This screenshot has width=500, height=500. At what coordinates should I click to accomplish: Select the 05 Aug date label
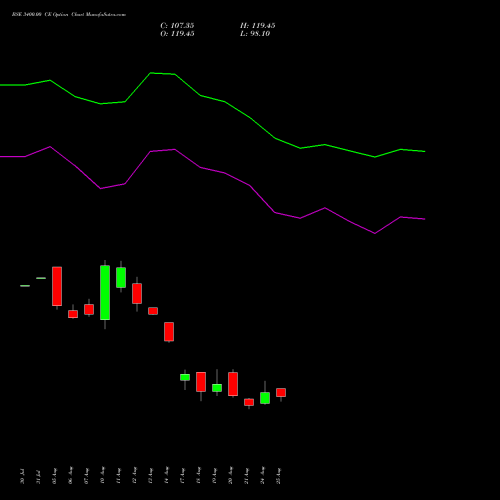click(54, 476)
